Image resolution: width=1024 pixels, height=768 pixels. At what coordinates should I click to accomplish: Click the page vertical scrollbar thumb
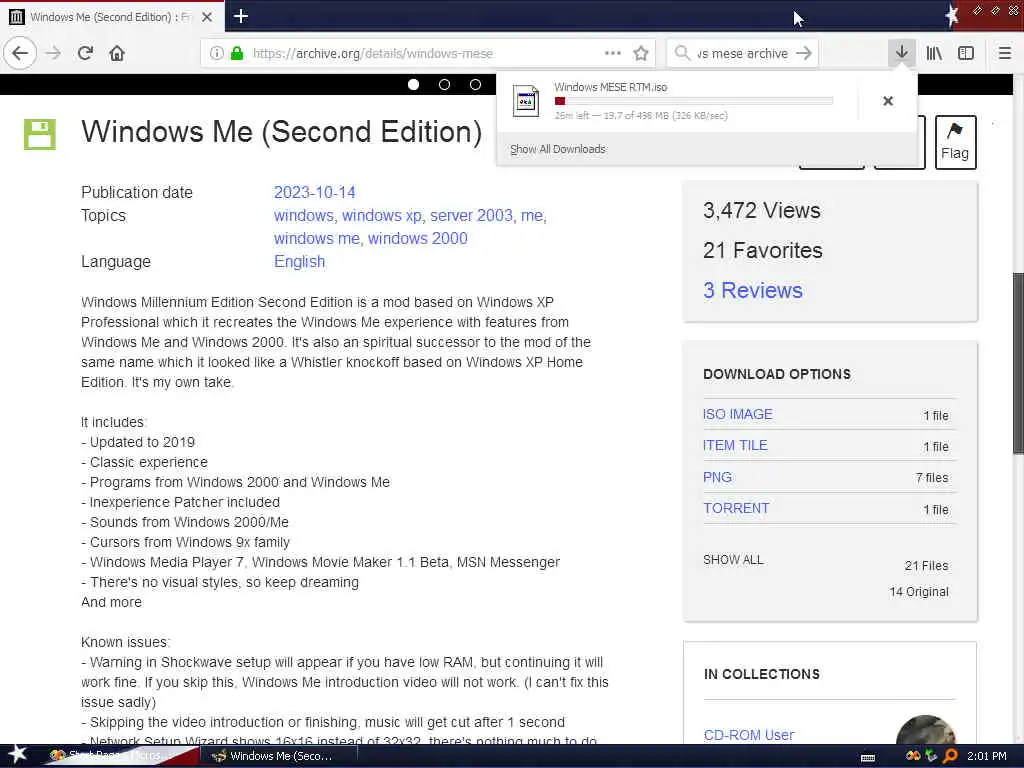[x=1017, y=362]
